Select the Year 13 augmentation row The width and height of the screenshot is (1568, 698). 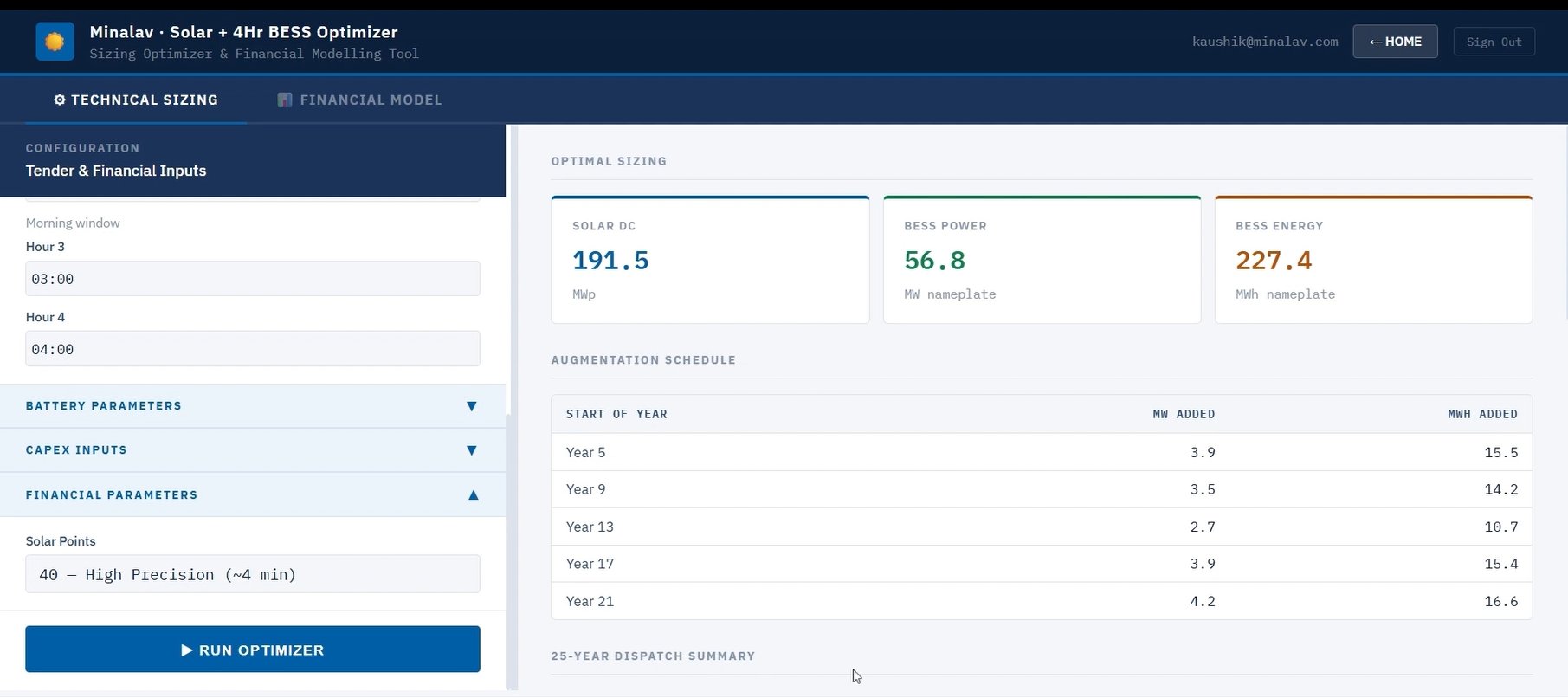coord(1042,527)
